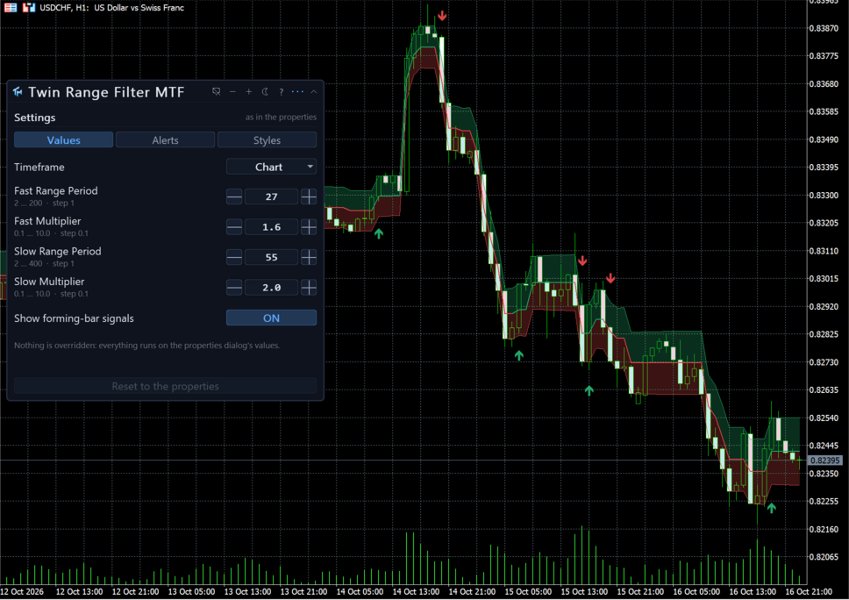Image resolution: width=849 pixels, height=600 pixels.
Task: Toggle the moon theme icon
Action: point(265,92)
